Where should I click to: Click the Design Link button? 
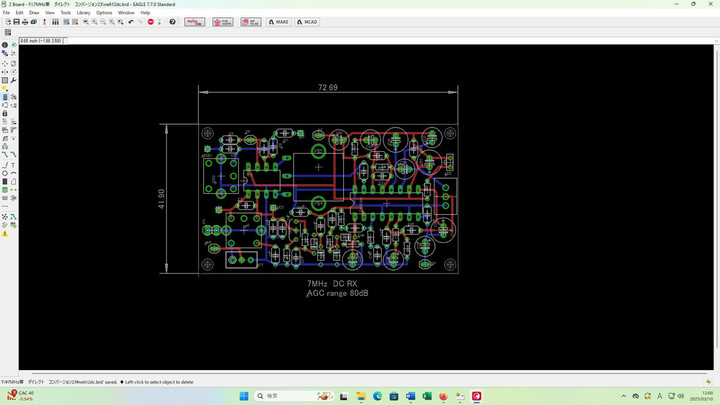pyautogui.click(x=195, y=22)
